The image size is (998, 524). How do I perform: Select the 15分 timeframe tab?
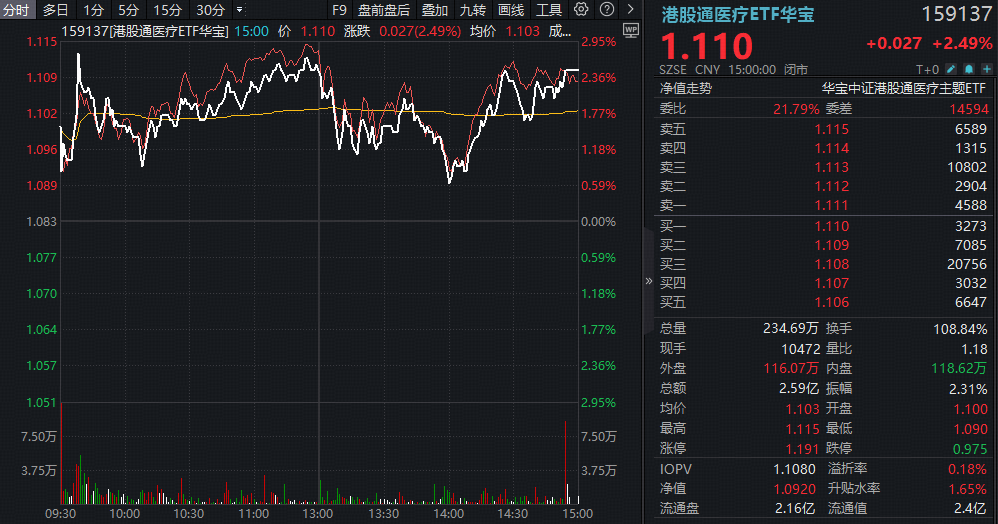pos(167,10)
